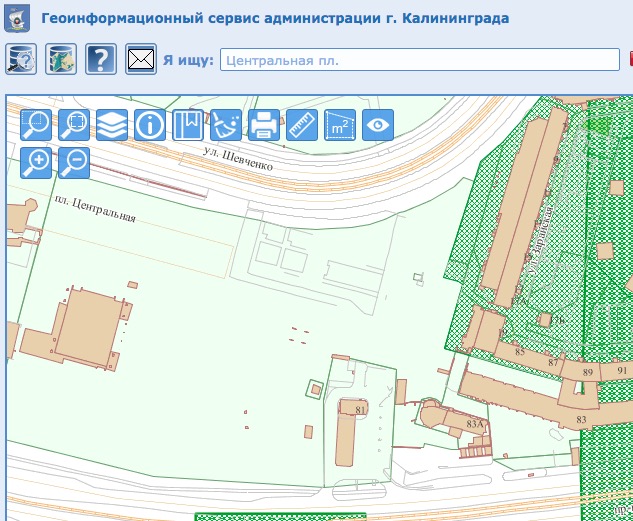The image size is (633, 521).
Task: Click the 'ул. Зарайская' street label
Action: 541,241
